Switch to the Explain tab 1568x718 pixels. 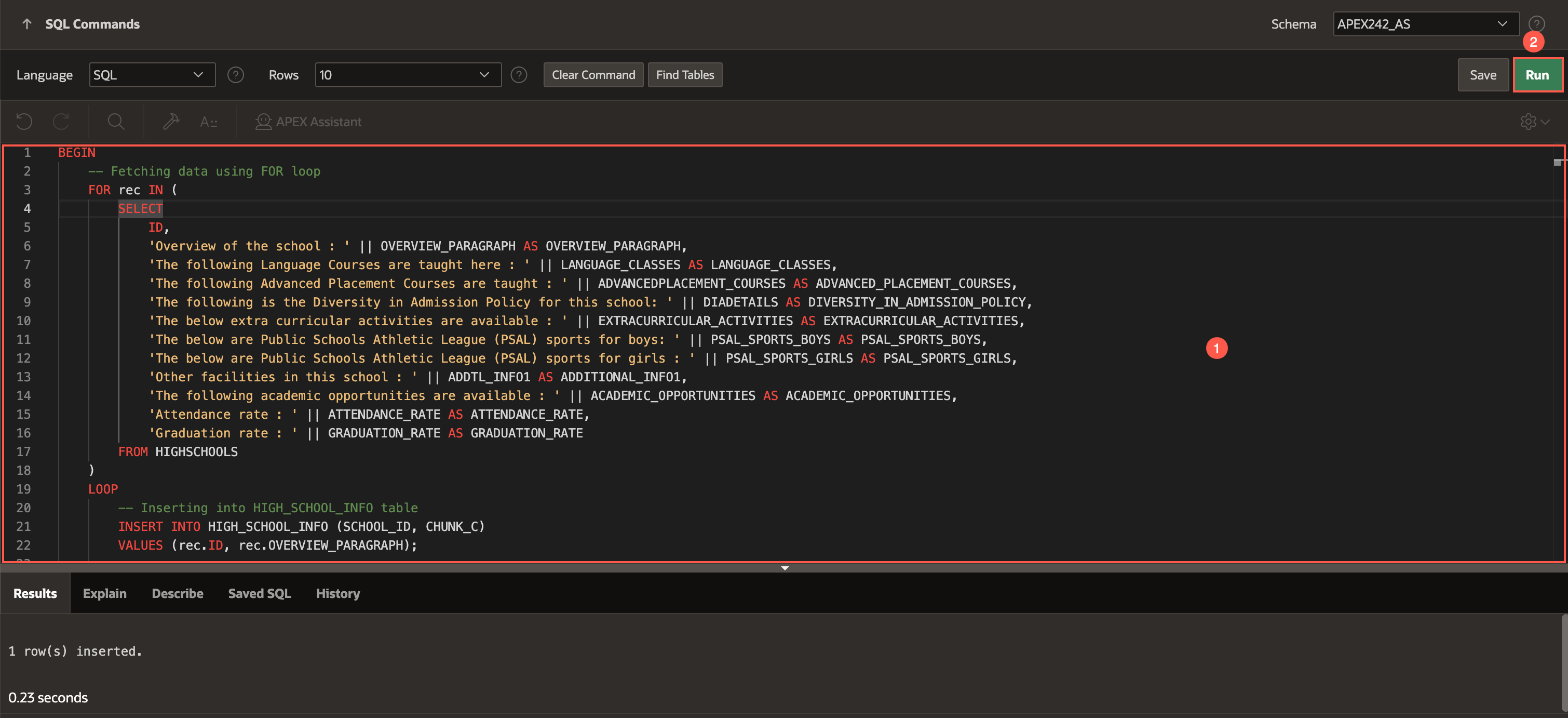(105, 593)
